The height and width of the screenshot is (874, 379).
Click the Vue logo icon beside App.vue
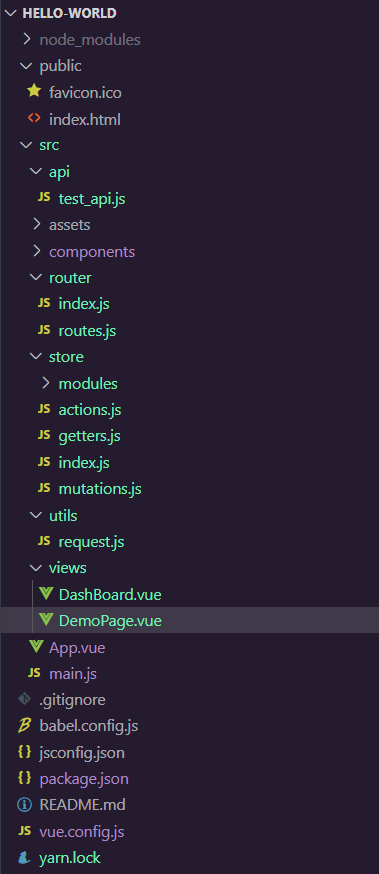36,647
